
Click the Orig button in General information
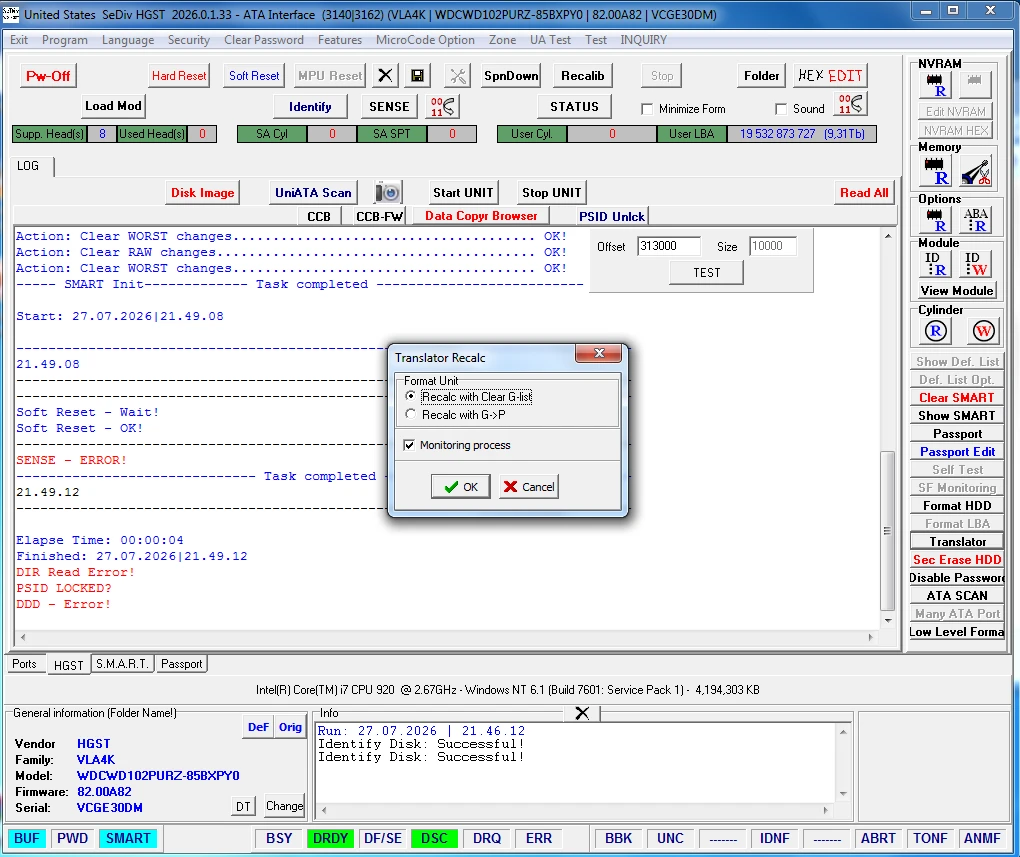[x=290, y=727]
